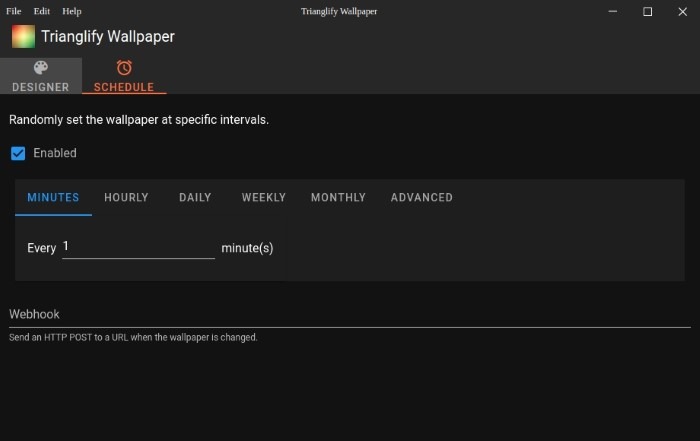Open the ADVANCED schedule tab
Screen dimensions: 700x441
[x=422, y=197]
